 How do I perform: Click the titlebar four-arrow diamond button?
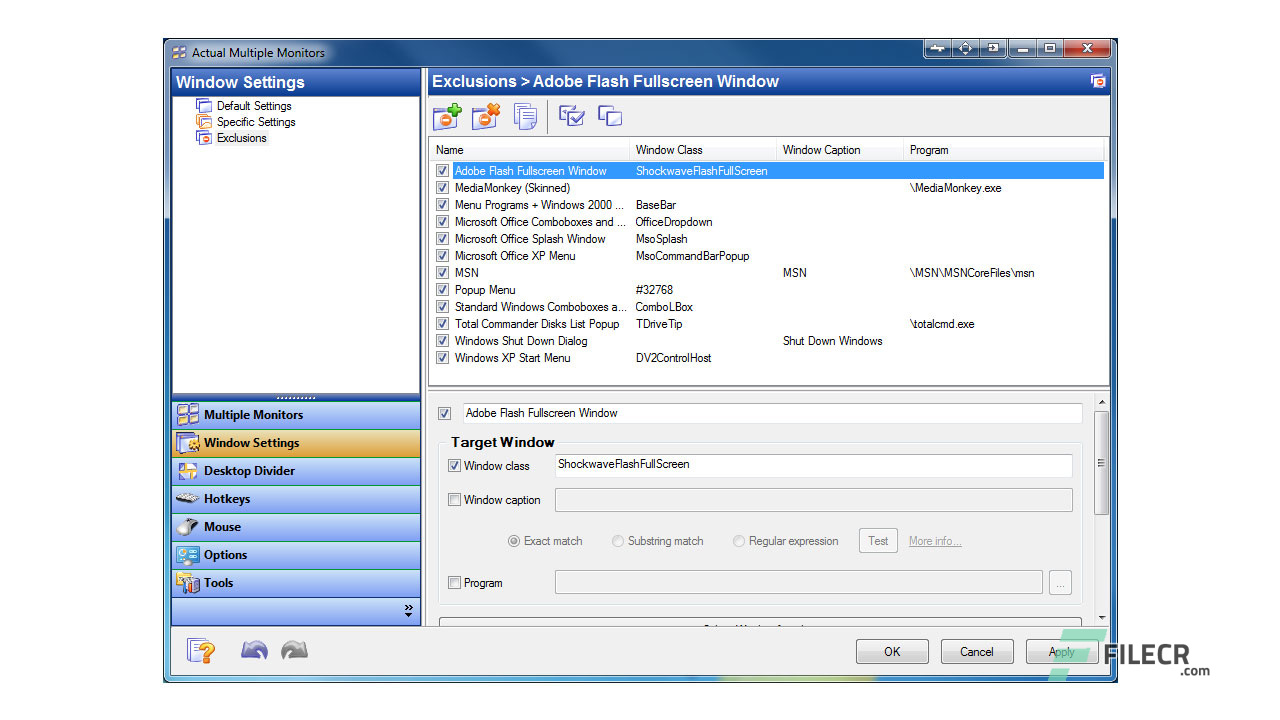tap(966, 48)
